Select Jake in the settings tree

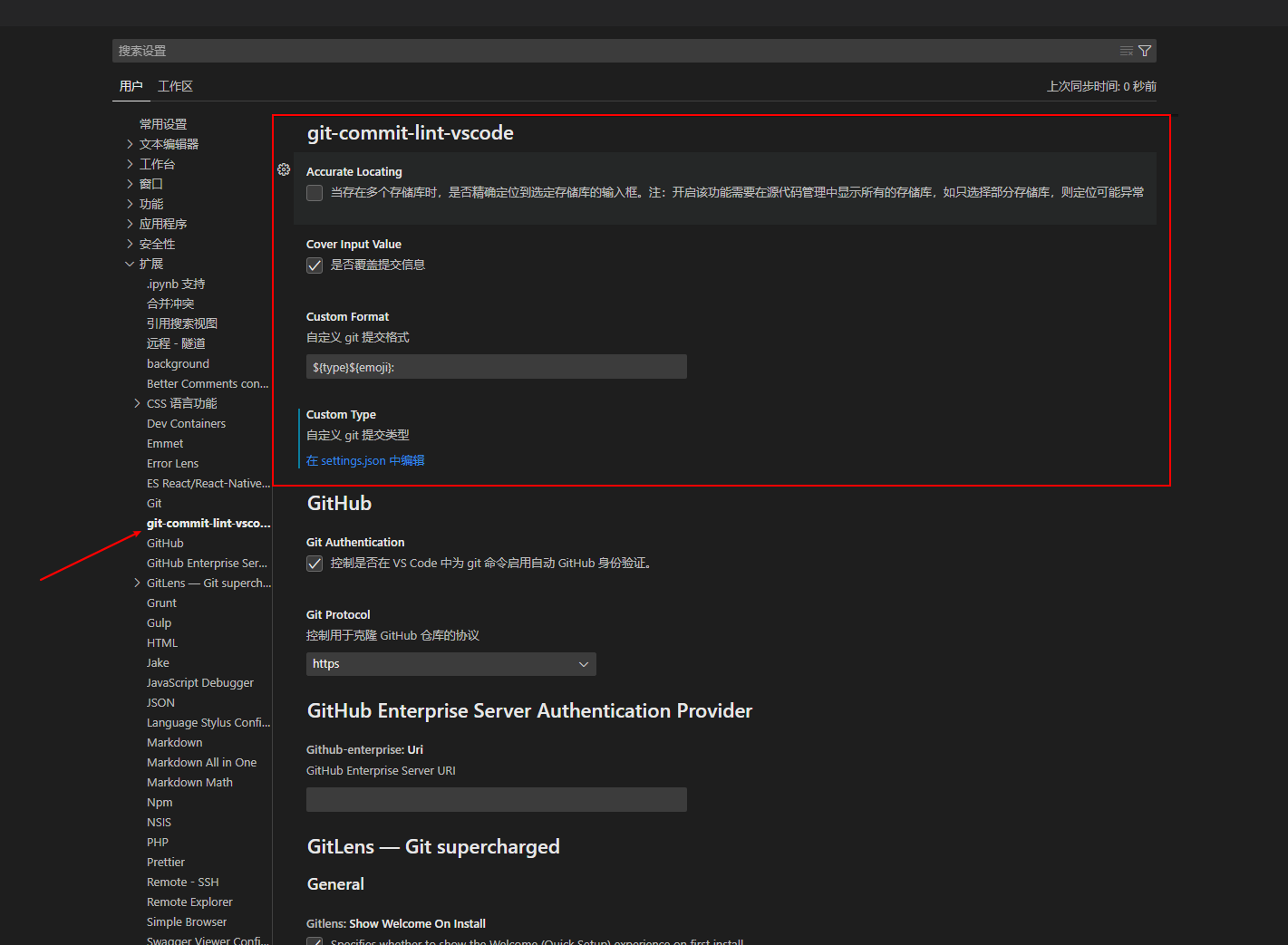[158, 662]
